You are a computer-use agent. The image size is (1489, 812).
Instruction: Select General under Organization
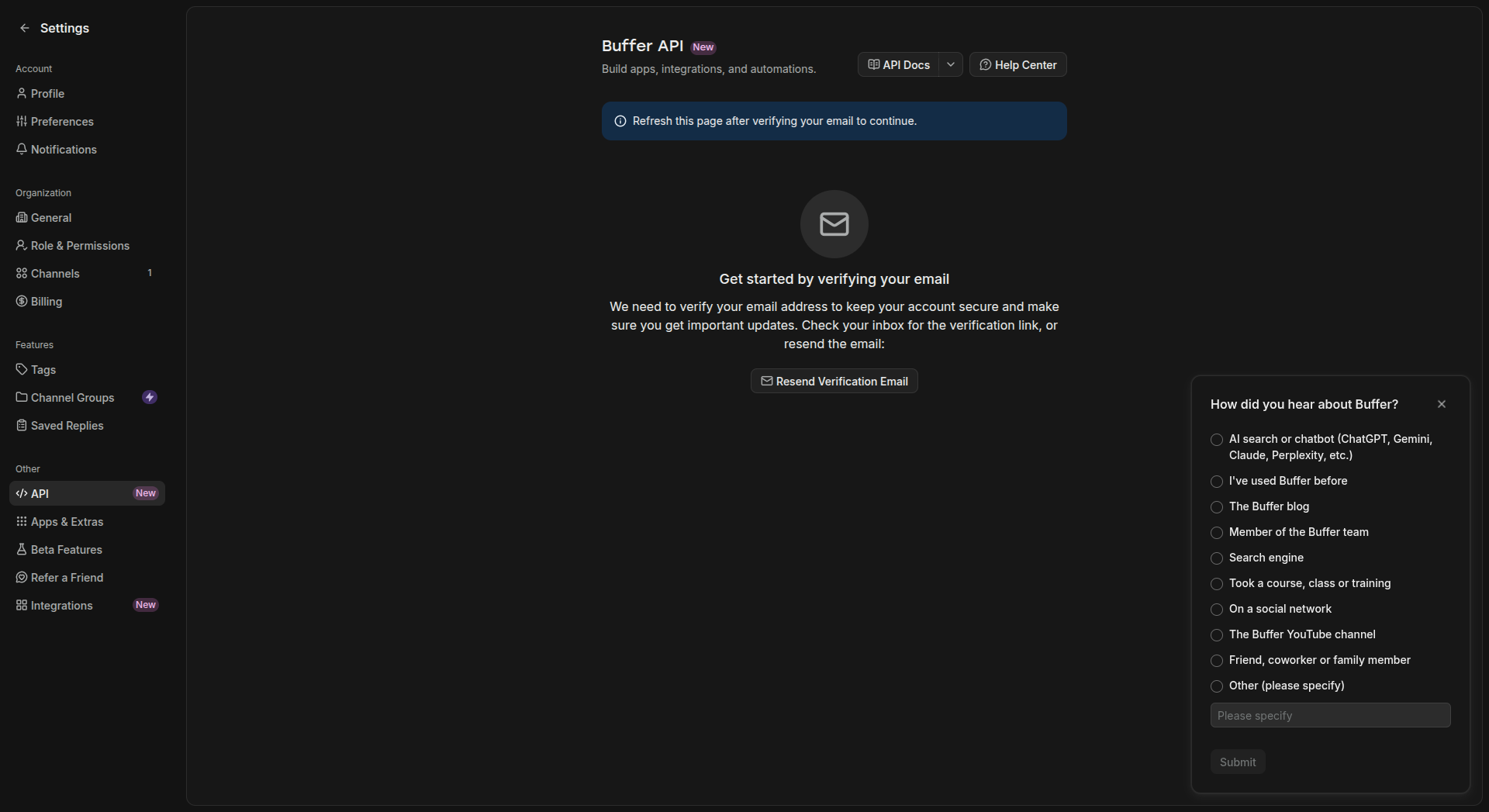click(x=87, y=217)
